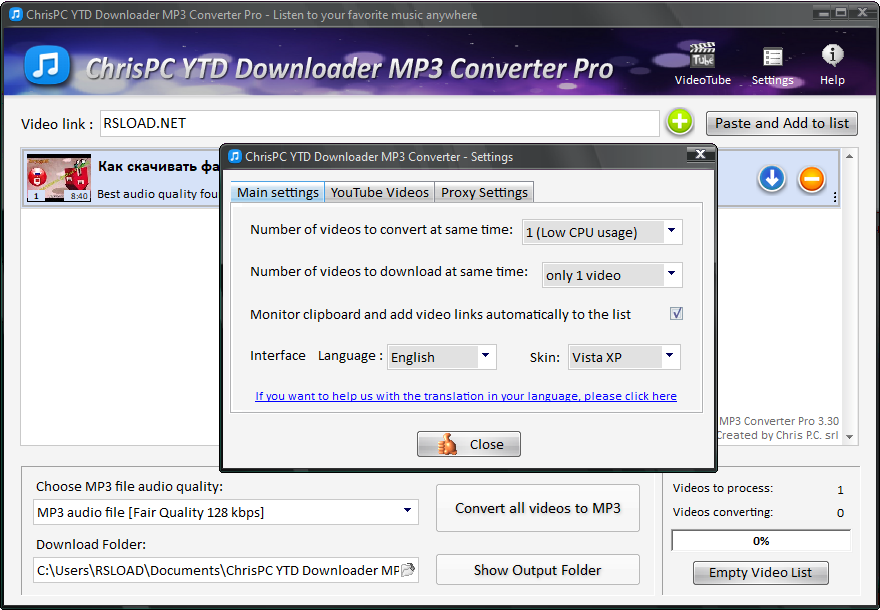Open the video item three-dots menu
Viewport: 880px width, 610px height.
pos(835,197)
